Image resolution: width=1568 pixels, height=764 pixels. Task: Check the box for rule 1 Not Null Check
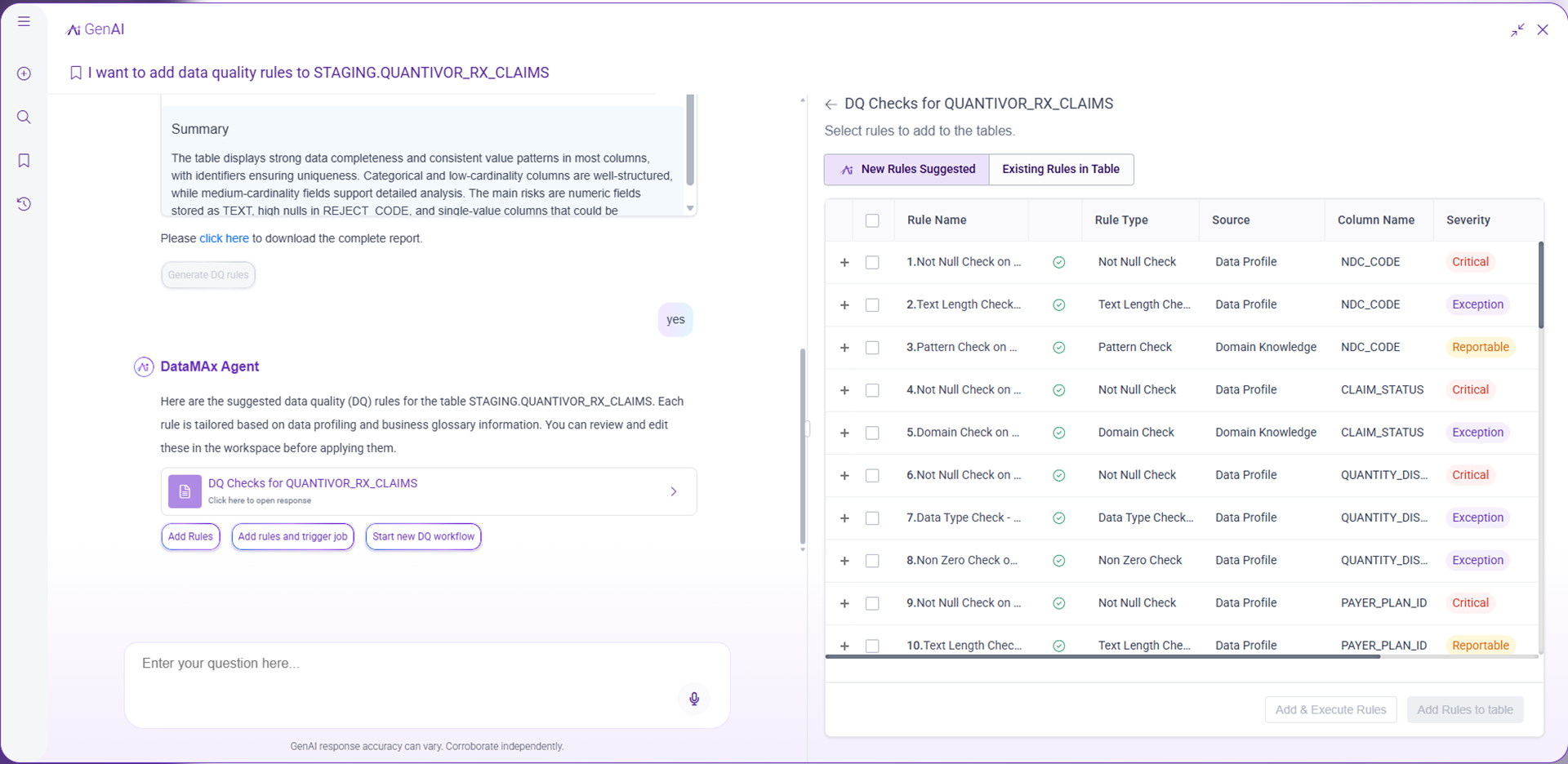pos(872,262)
